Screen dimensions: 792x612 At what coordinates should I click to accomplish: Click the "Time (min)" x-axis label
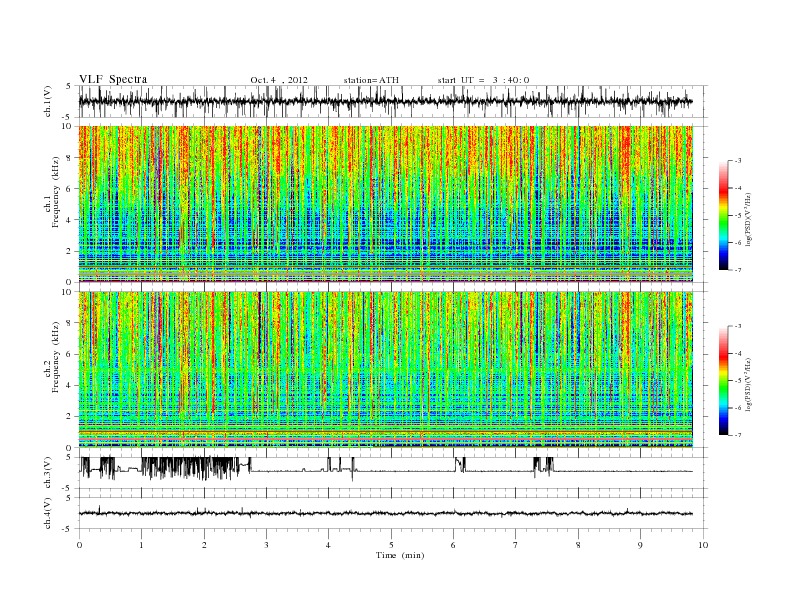[x=400, y=555]
